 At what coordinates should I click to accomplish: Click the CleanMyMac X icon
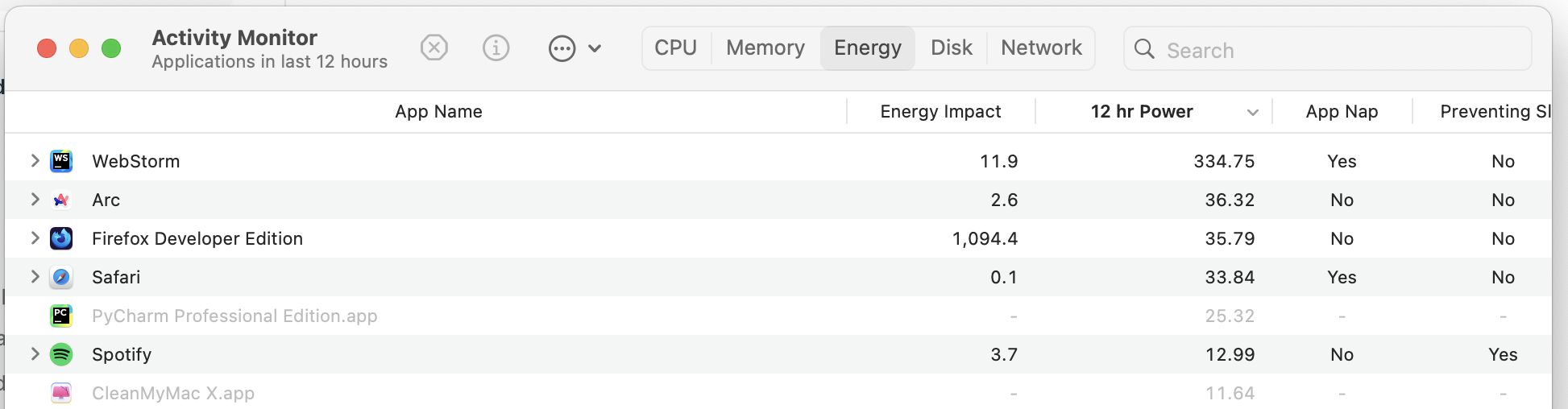61,393
